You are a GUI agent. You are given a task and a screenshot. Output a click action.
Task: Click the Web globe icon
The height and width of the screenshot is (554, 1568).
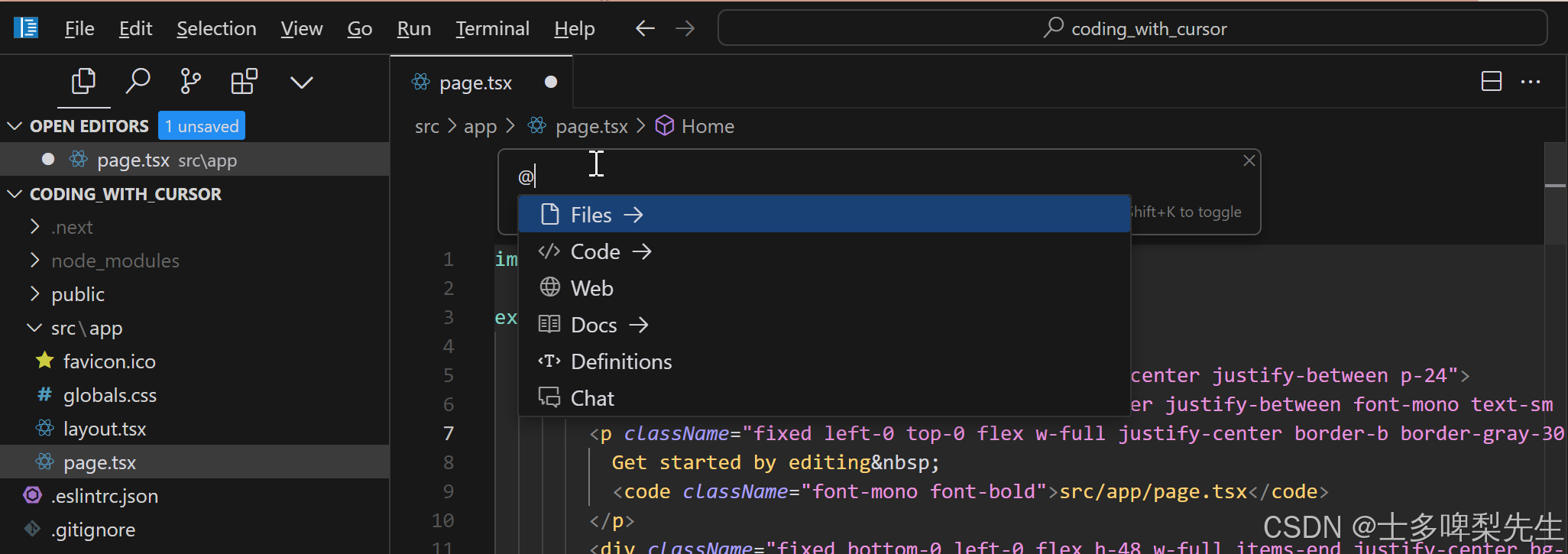550,287
